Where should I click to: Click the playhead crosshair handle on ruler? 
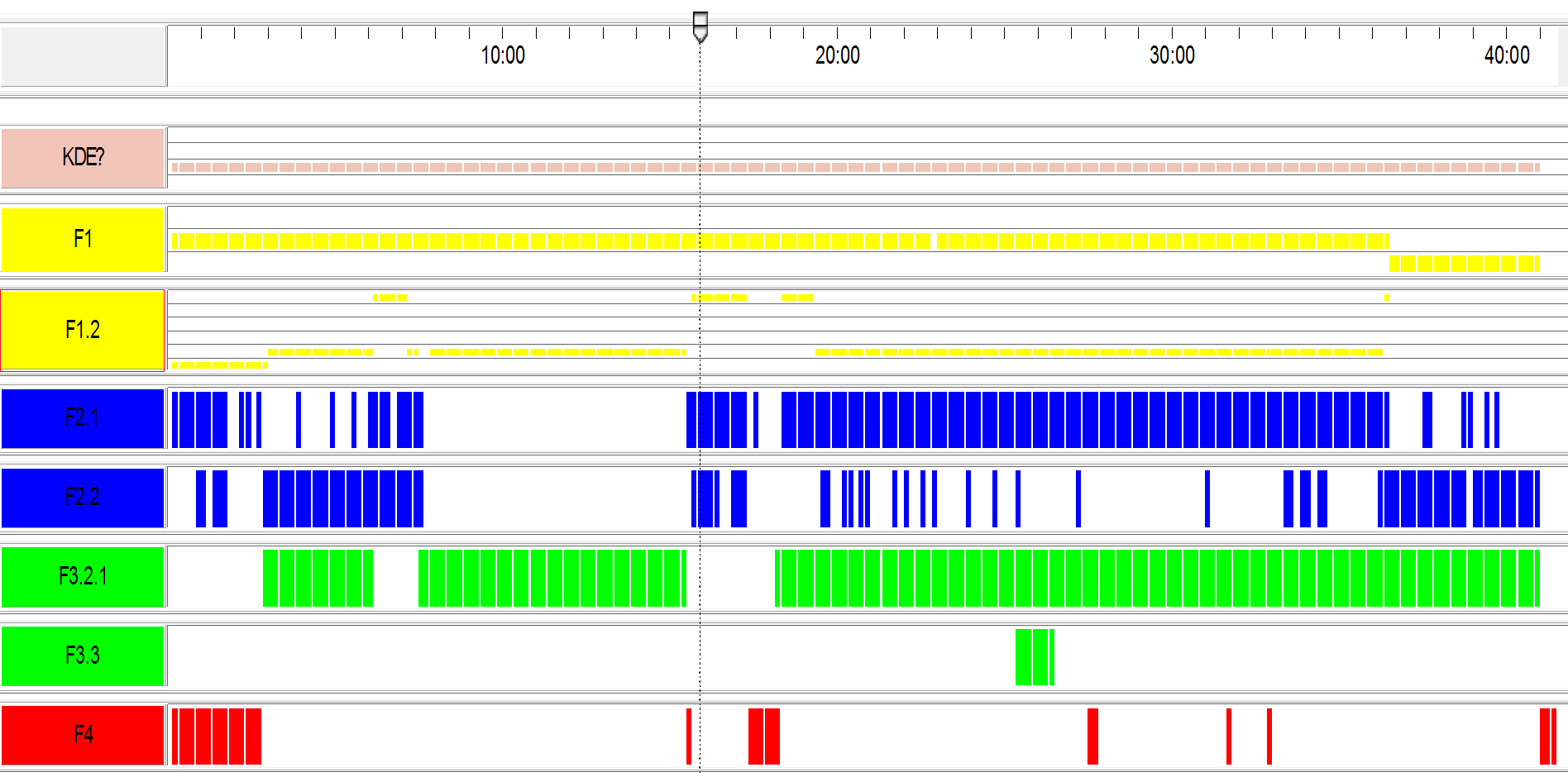[700, 26]
